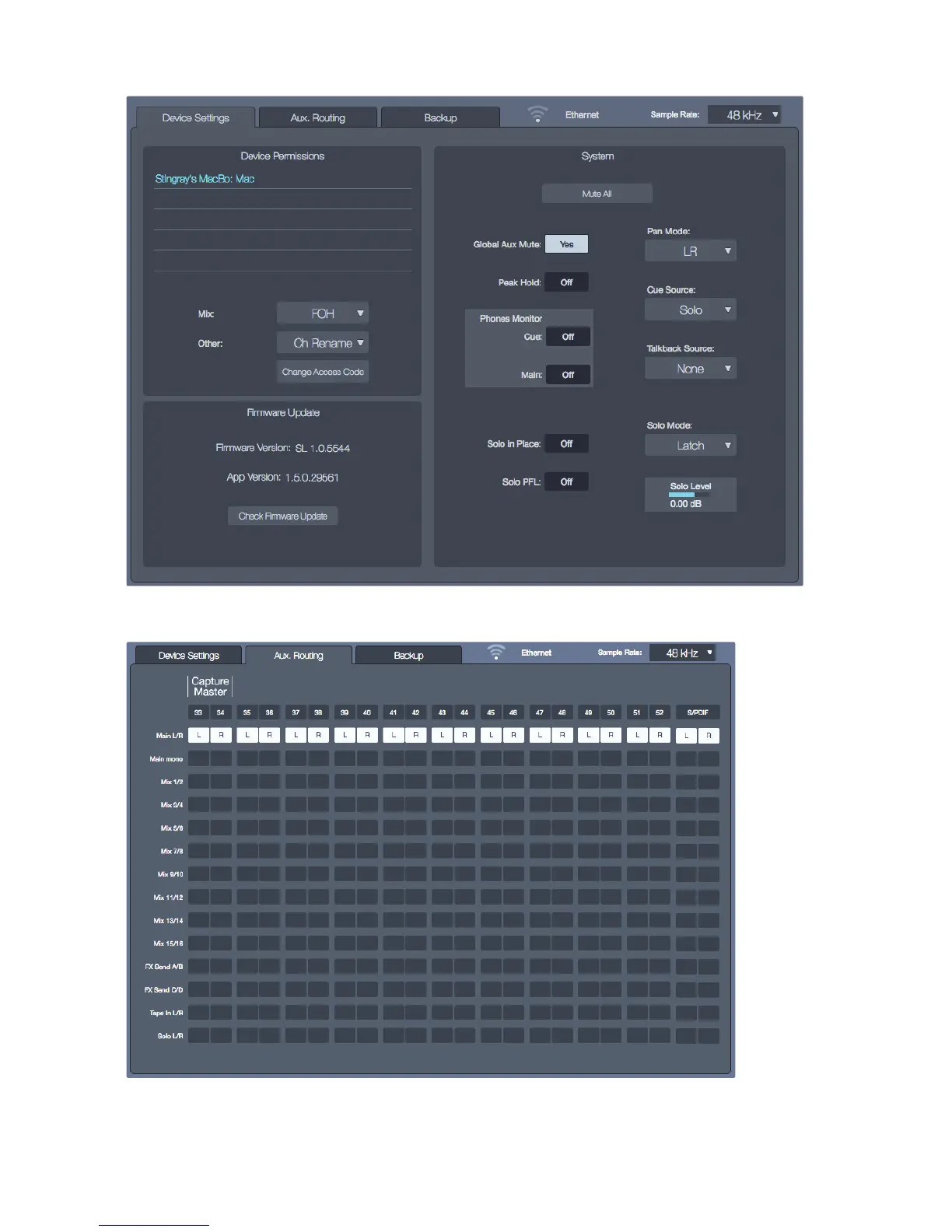Route Mix 1/2 to column 35 cell
The image size is (952, 1232).
247,782
